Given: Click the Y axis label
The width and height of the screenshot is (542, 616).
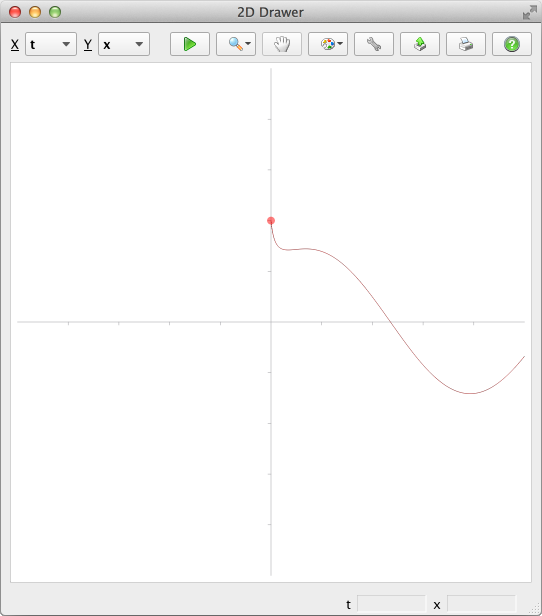Looking at the screenshot, I should pyautogui.click(x=88, y=44).
